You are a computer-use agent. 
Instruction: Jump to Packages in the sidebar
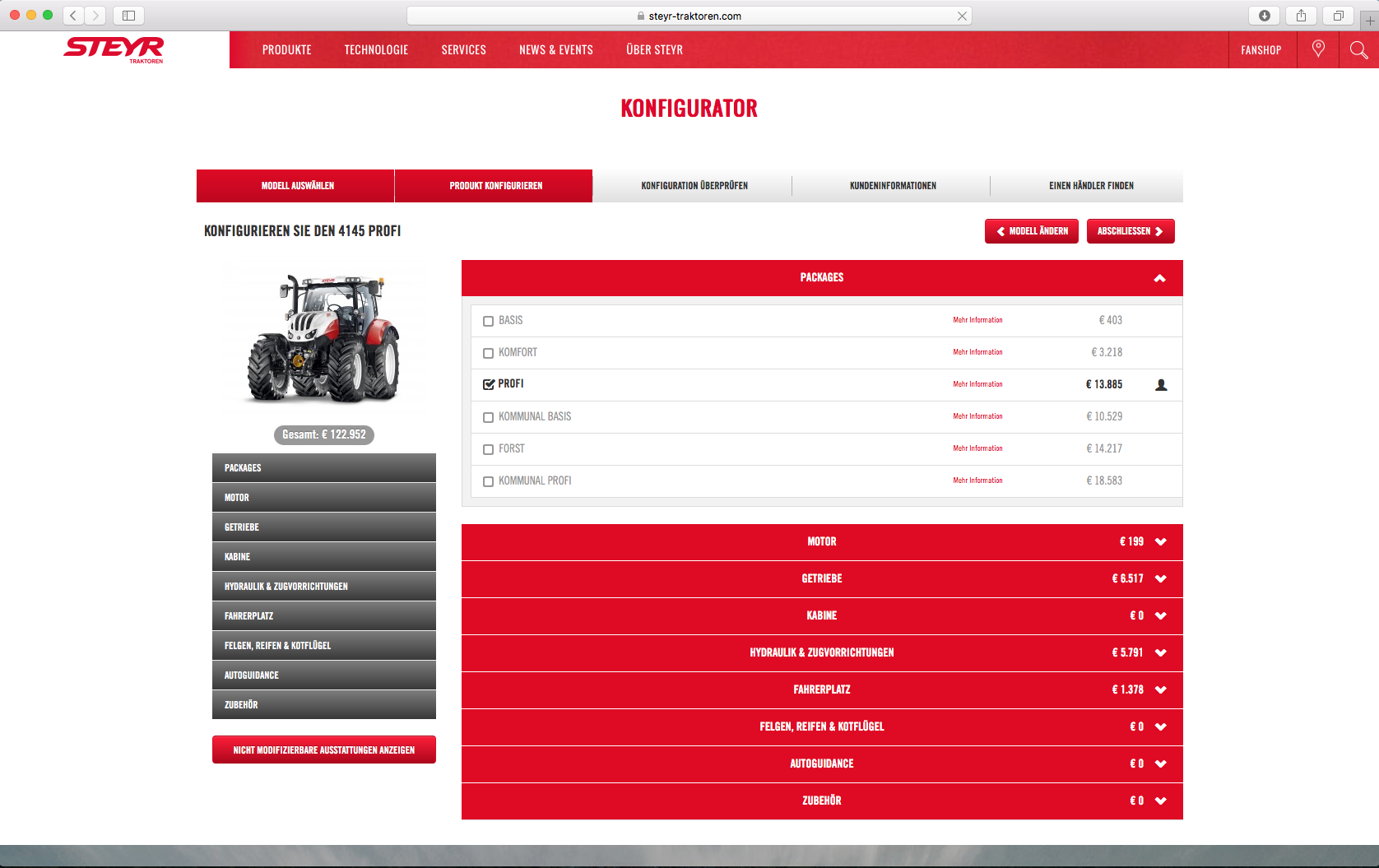click(324, 467)
